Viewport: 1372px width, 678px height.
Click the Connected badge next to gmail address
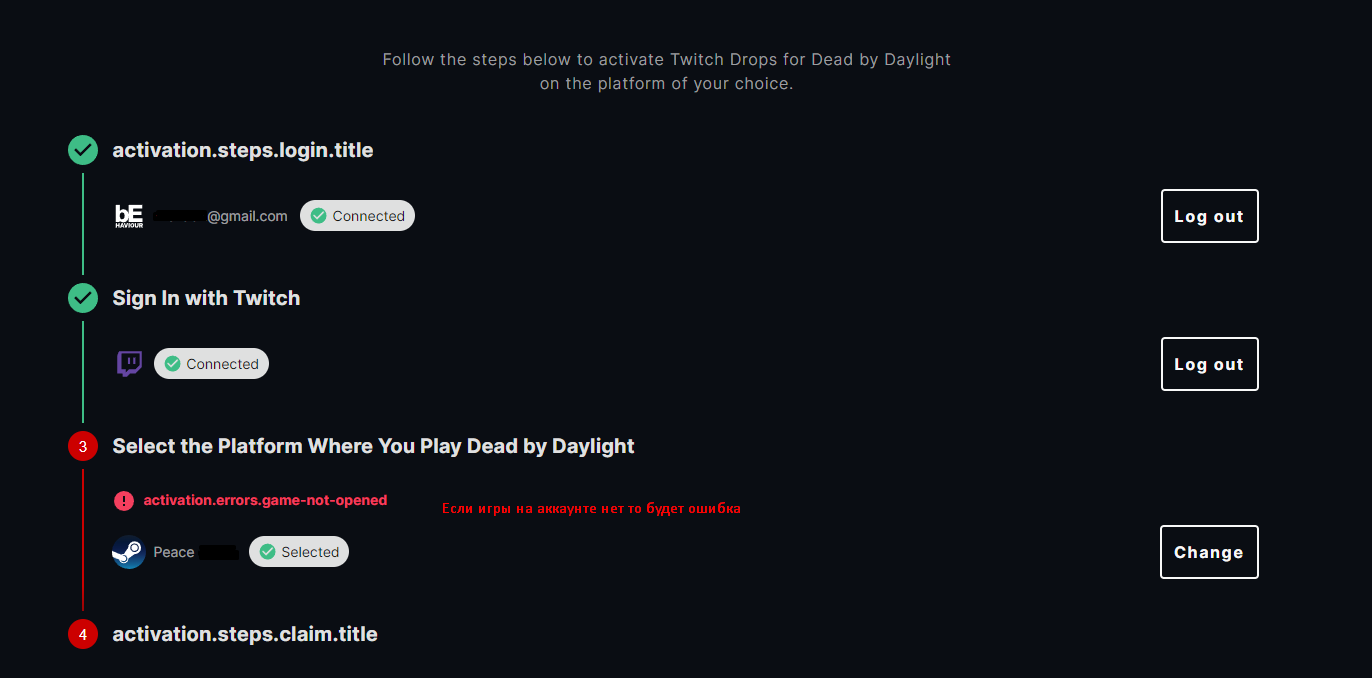tap(357, 216)
